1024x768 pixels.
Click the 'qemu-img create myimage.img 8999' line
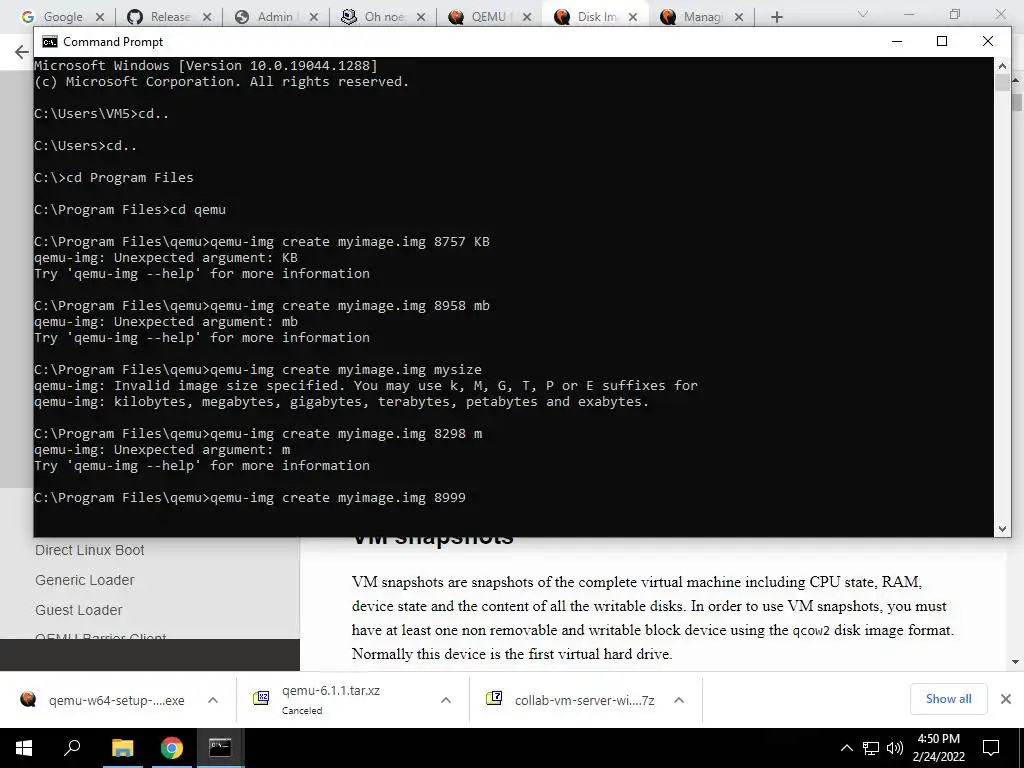[250, 498]
